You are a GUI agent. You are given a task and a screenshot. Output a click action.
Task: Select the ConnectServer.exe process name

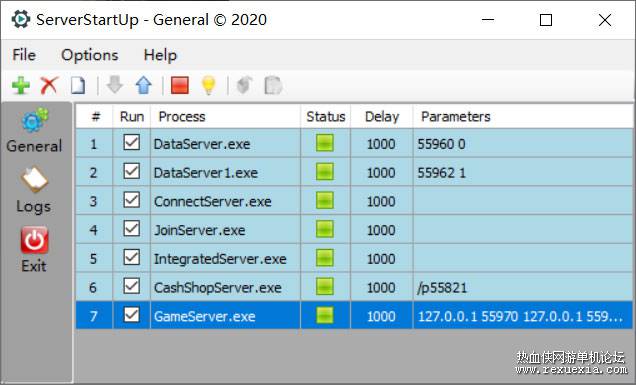pyautogui.click(x=213, y=202)
